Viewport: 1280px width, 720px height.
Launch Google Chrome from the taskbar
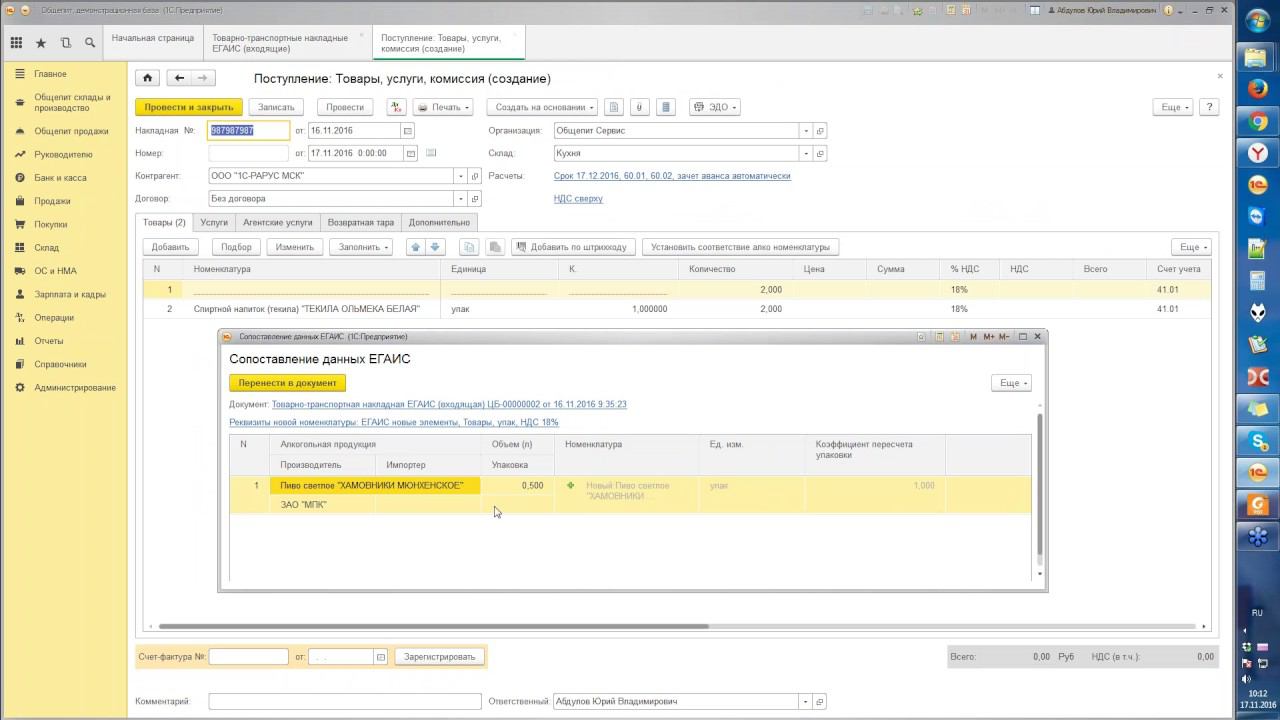click(x=1257, y=122)
